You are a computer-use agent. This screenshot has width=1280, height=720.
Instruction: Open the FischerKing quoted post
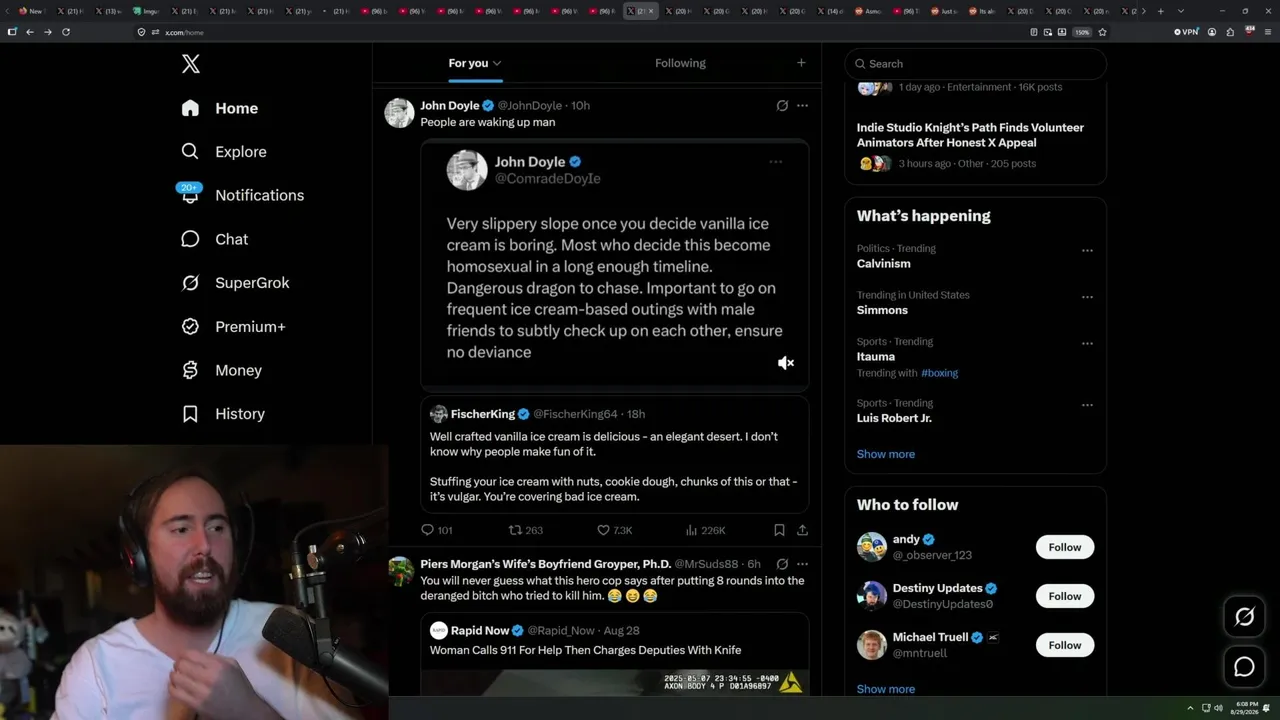click(x=614, y=455)
